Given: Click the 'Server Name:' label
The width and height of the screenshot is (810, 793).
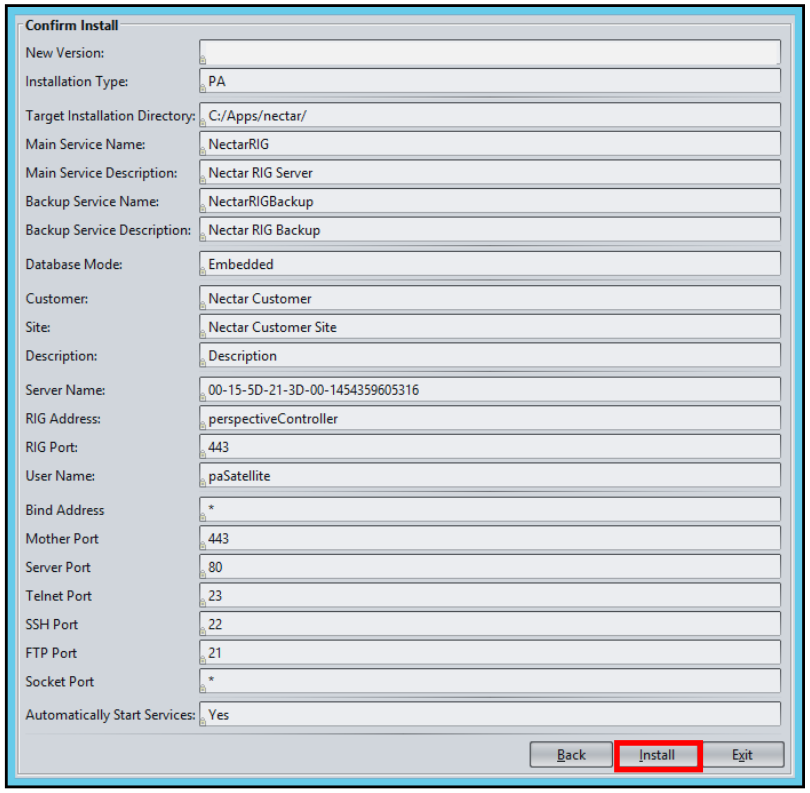Looking at the screenshot, I should [65, 390].
